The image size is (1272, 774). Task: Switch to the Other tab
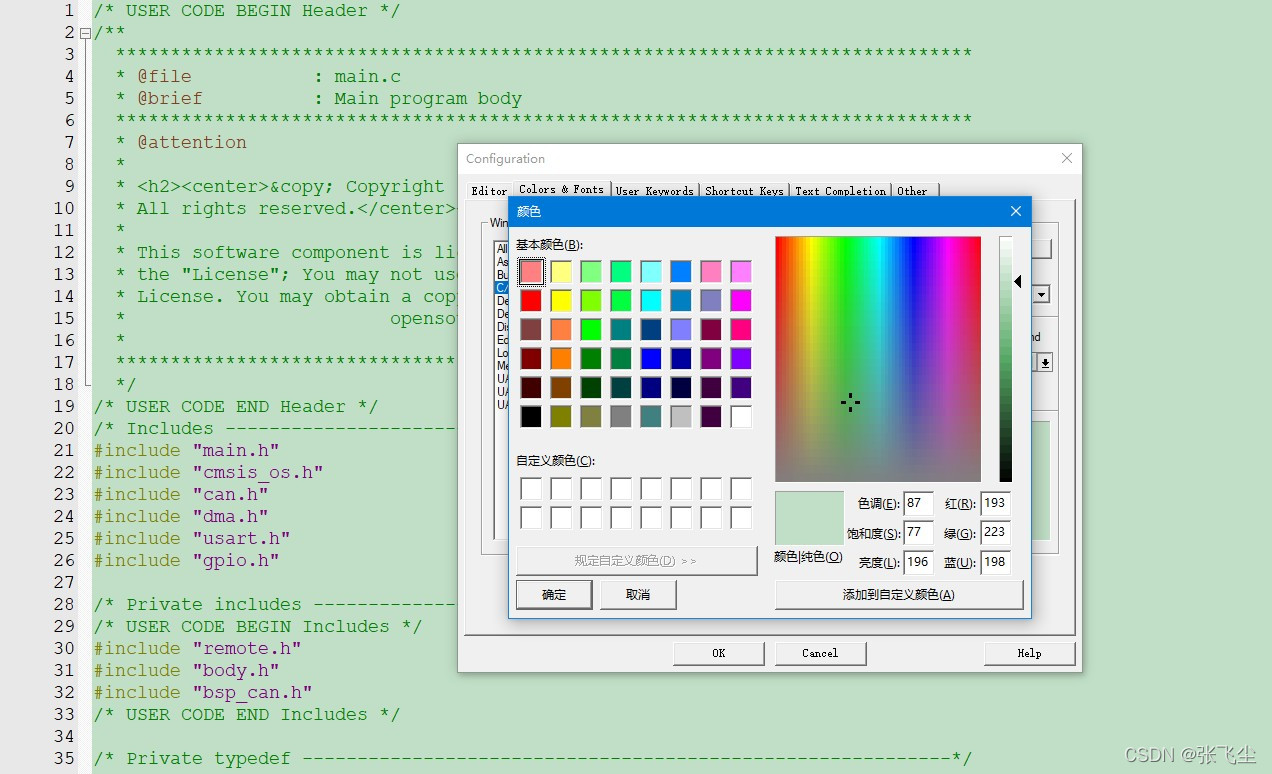click(x=912, y=190)
